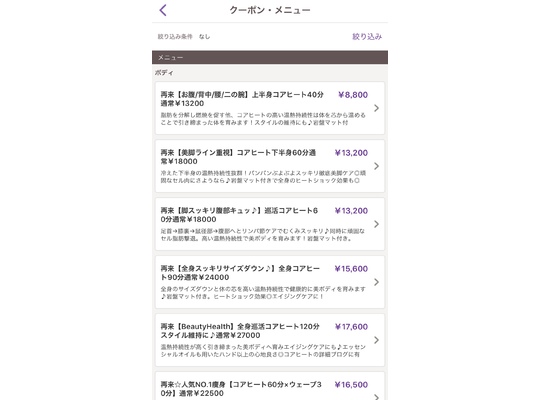
Task: Expand chevron for the ¥15,600 menu
Action: click(x=376, y=282)
